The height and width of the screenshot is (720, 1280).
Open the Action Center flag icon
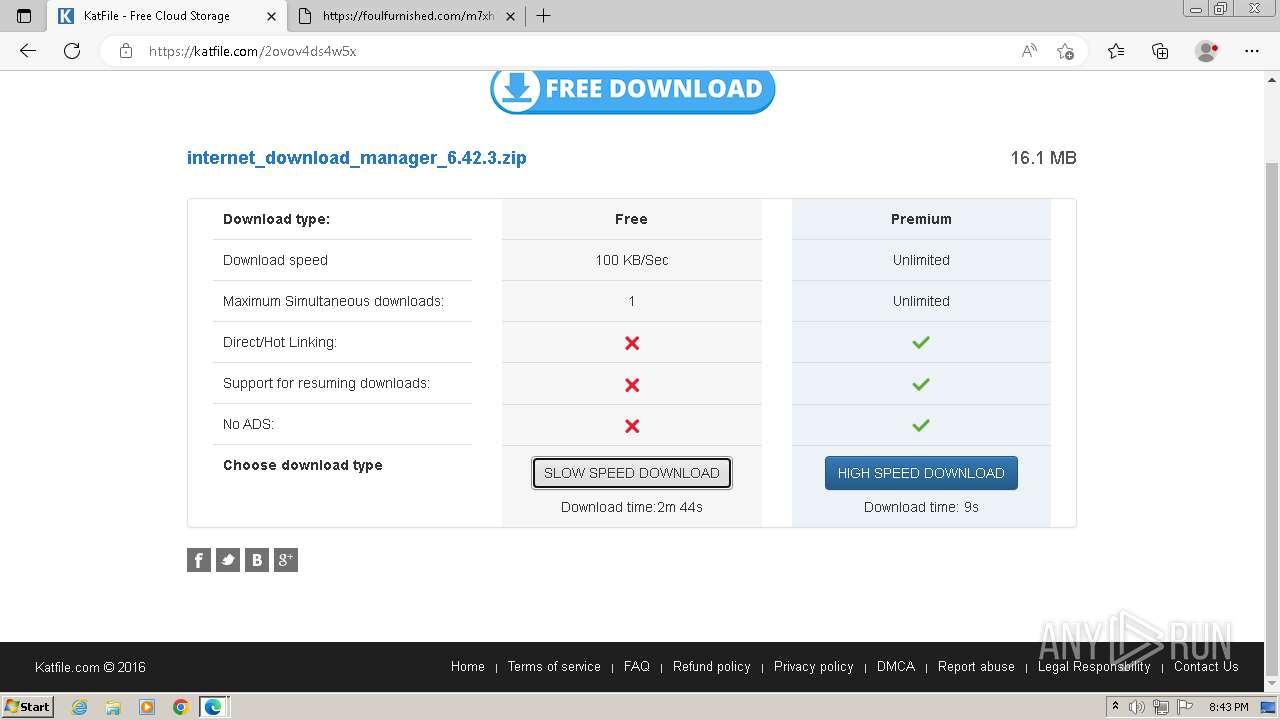point(1183,707)
